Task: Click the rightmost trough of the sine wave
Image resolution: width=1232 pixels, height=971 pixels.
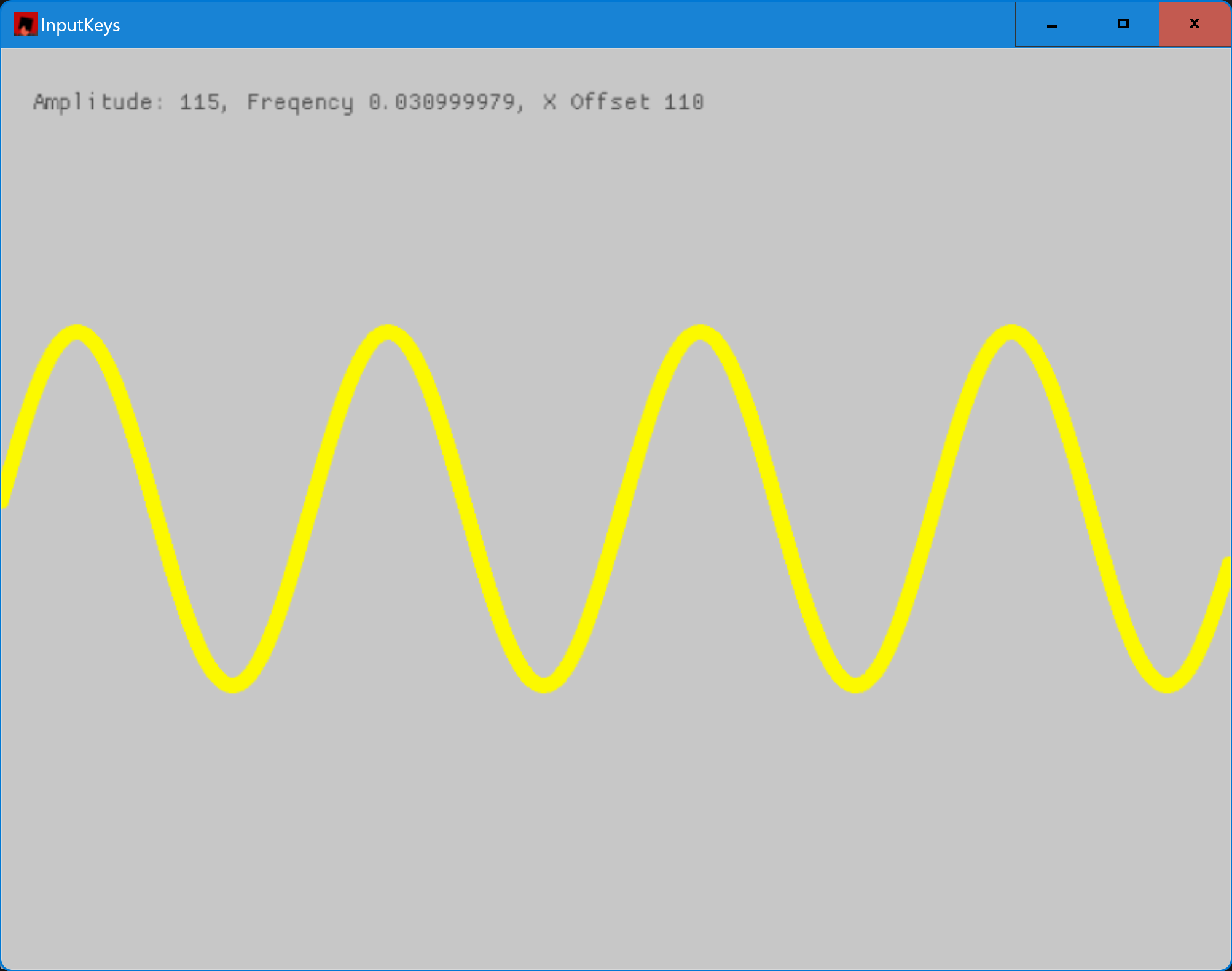Action: [1167, 685]
